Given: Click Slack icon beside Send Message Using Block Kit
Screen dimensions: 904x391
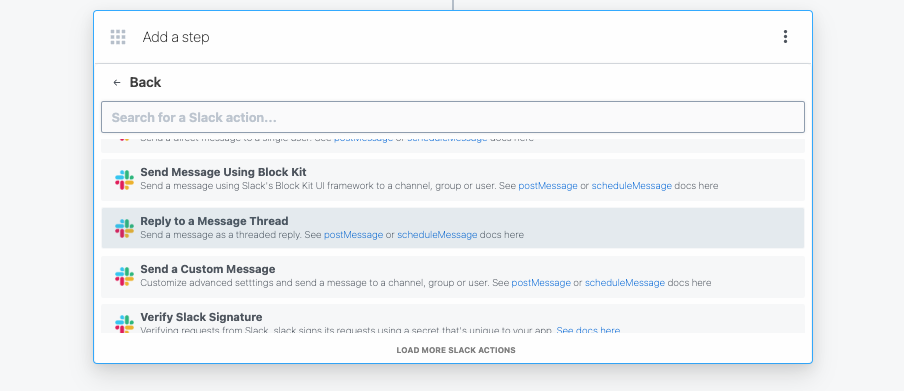Looking at the screenshot, I should pyautogui.click(x=124, y=180).
